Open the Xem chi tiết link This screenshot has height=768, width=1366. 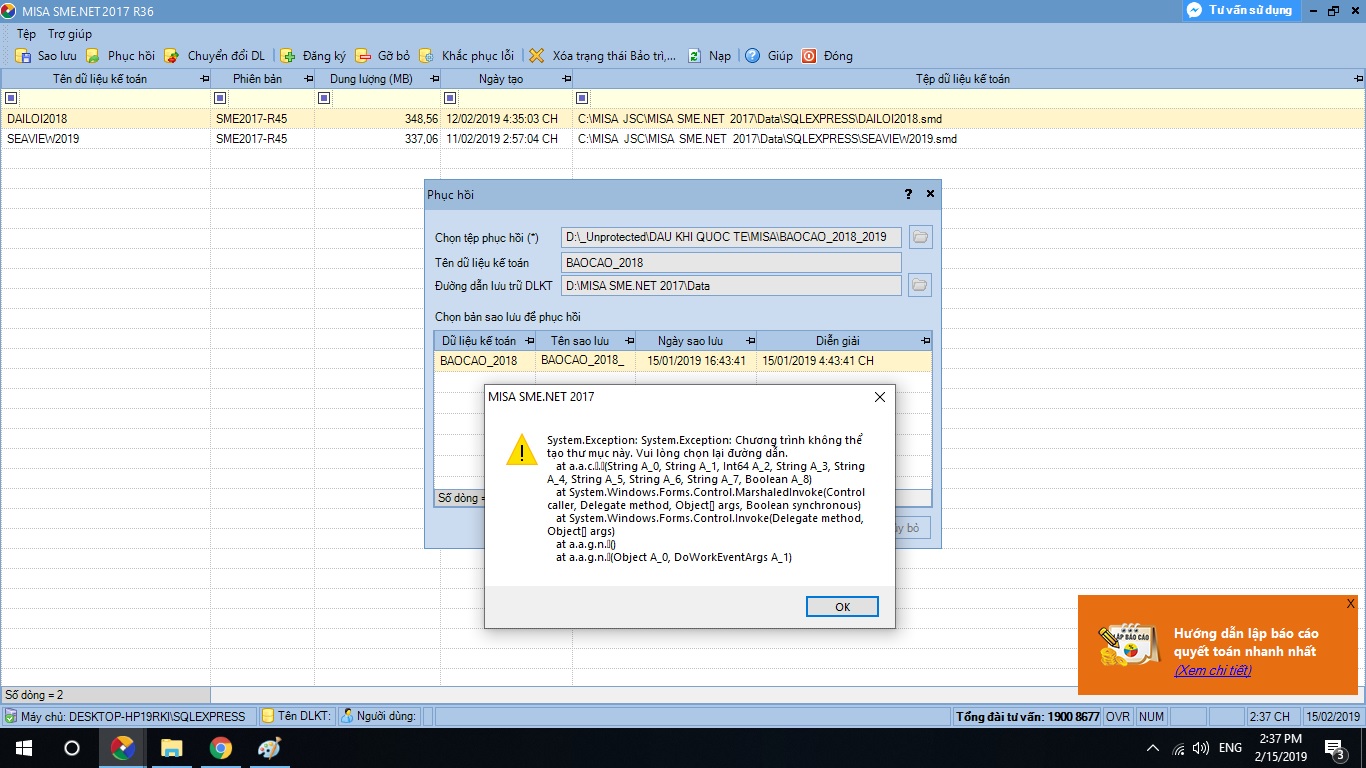pyautogui.click(x=1212, y=670)
